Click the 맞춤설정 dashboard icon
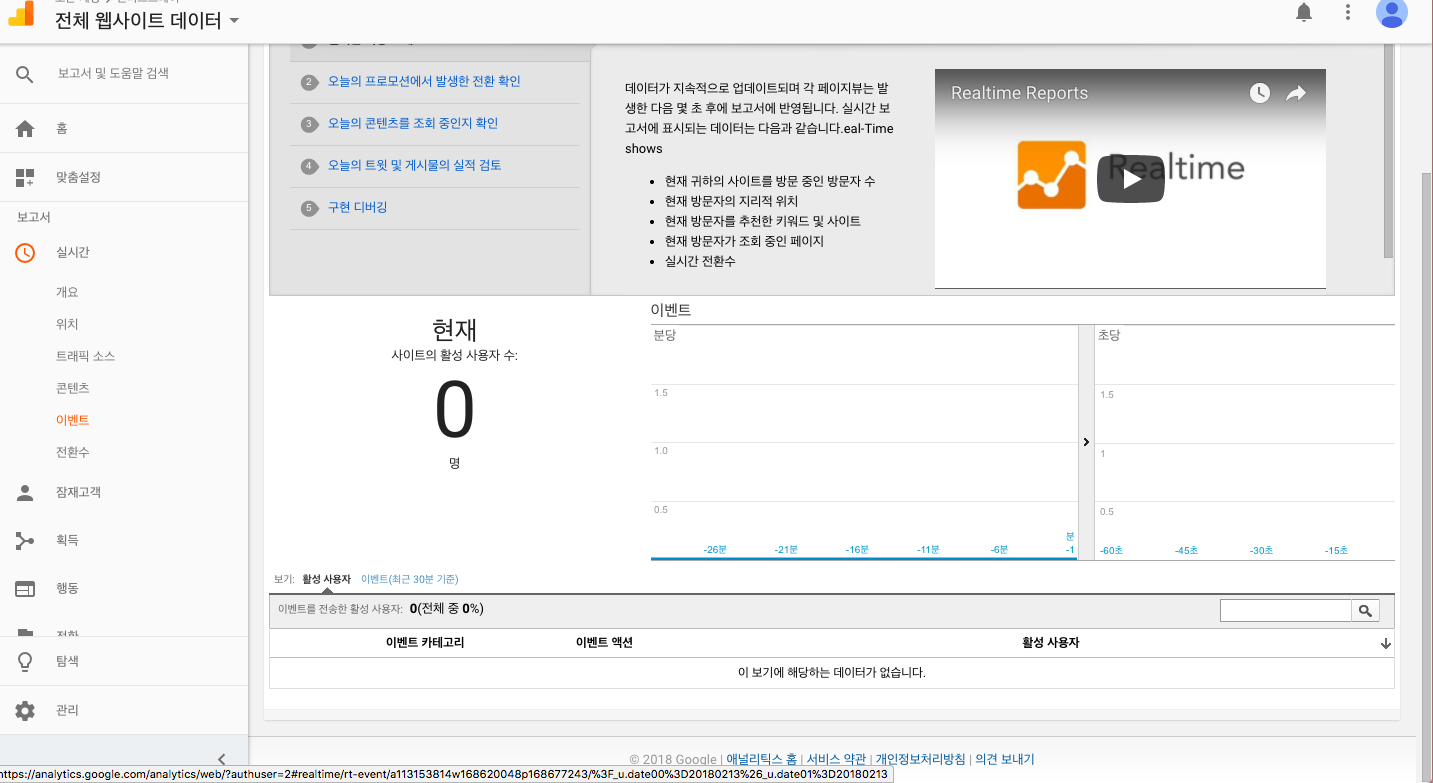The width and height of the screenshot is (1433, 783). point(25,178)
